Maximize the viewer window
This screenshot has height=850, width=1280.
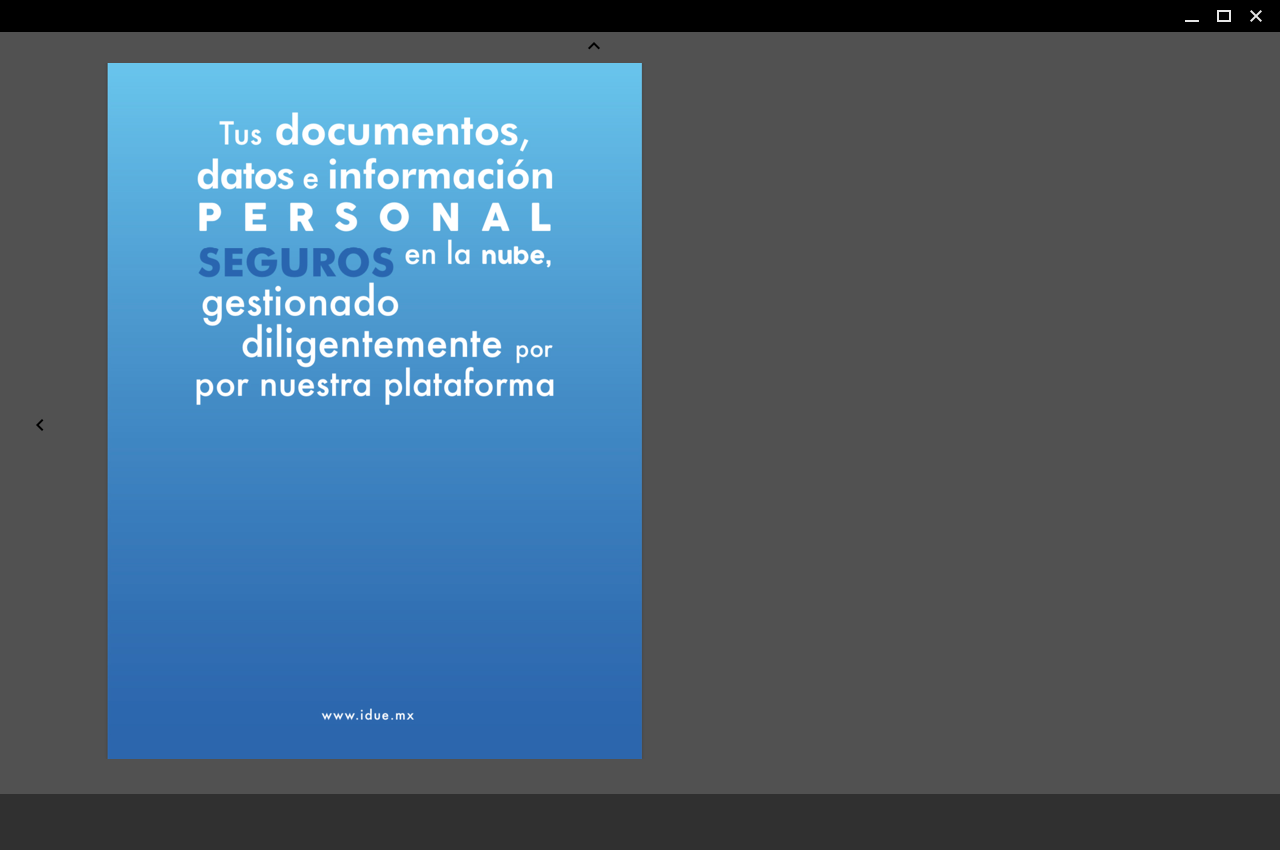click(x=1223, y=16)
